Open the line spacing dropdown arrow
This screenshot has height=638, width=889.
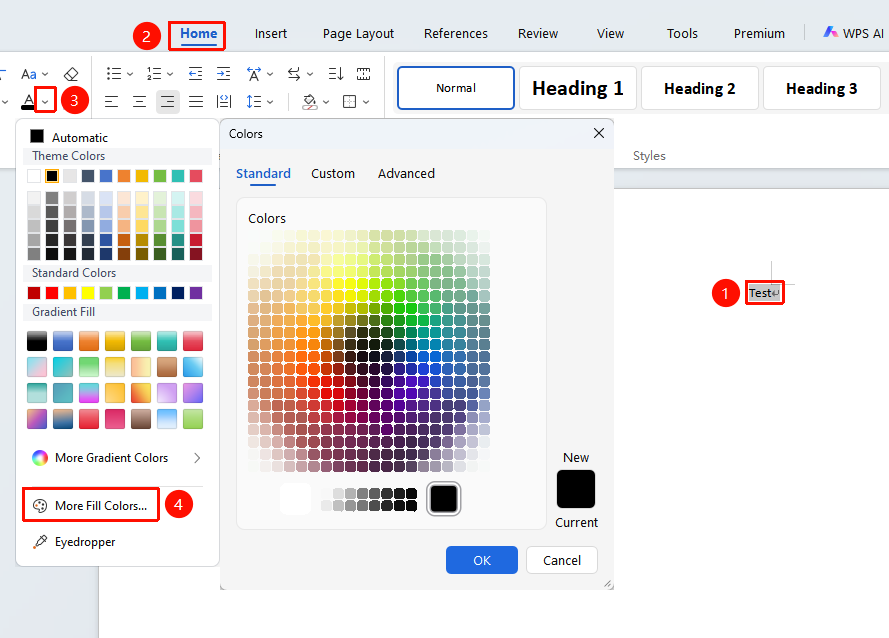point(270,102)
